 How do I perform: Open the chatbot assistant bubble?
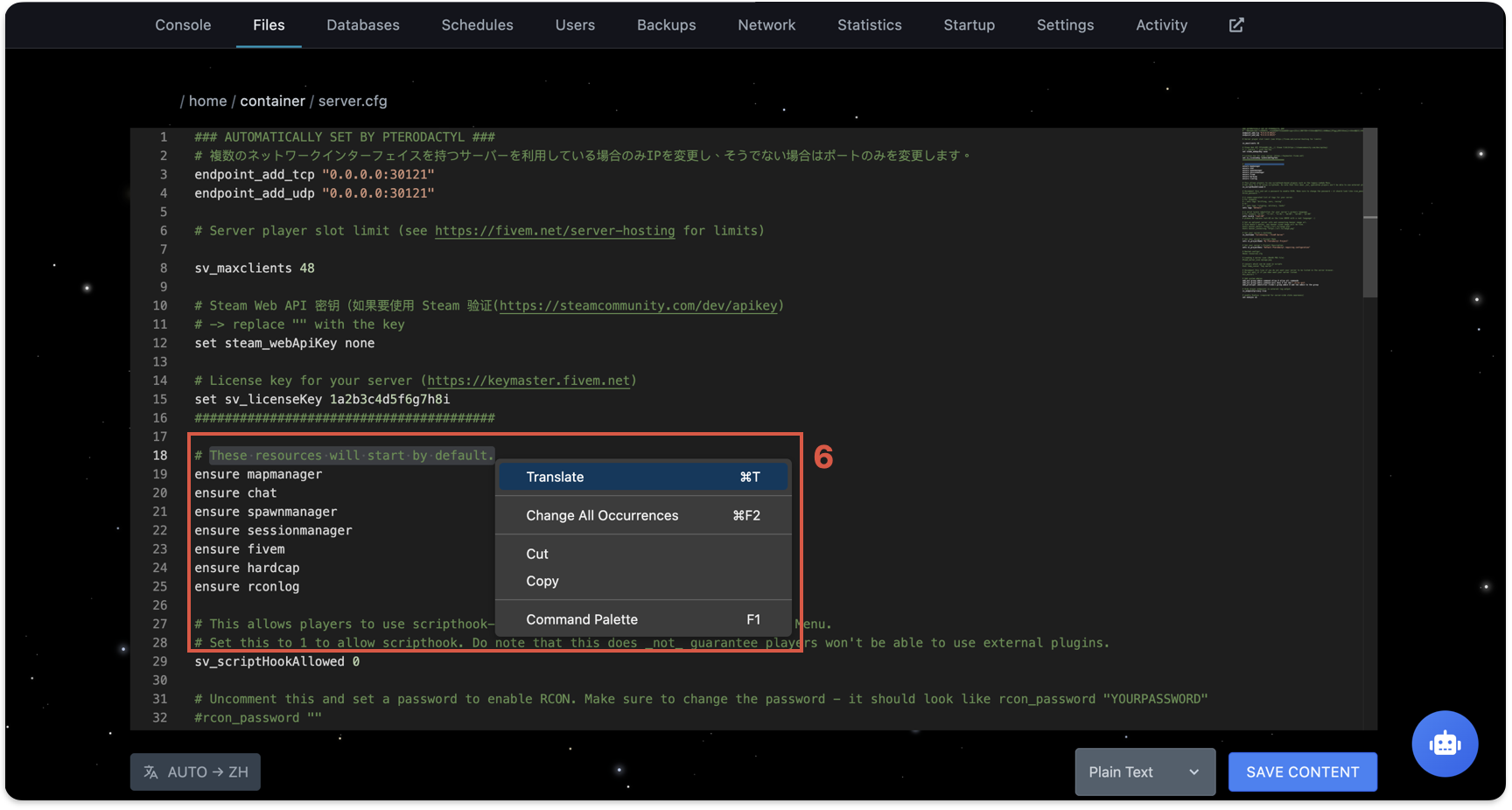[x=1444, y=744]
